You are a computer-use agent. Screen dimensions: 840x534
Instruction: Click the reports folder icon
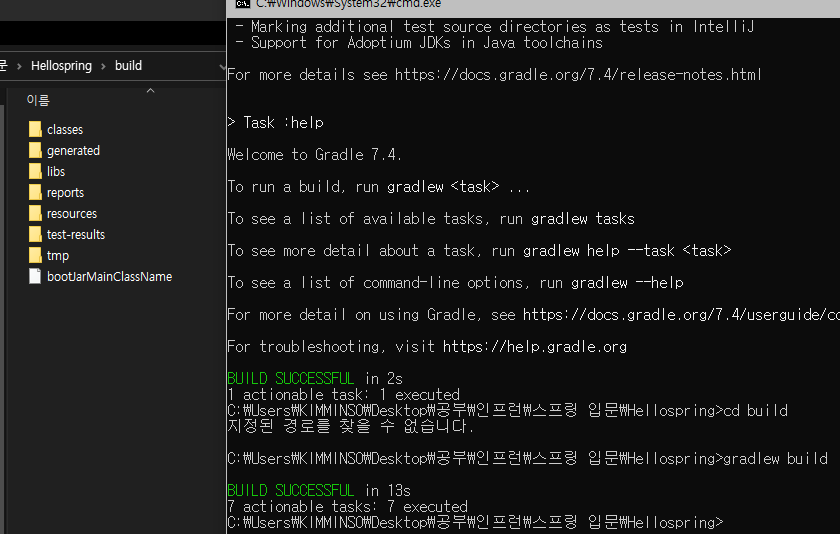point(35,192)
